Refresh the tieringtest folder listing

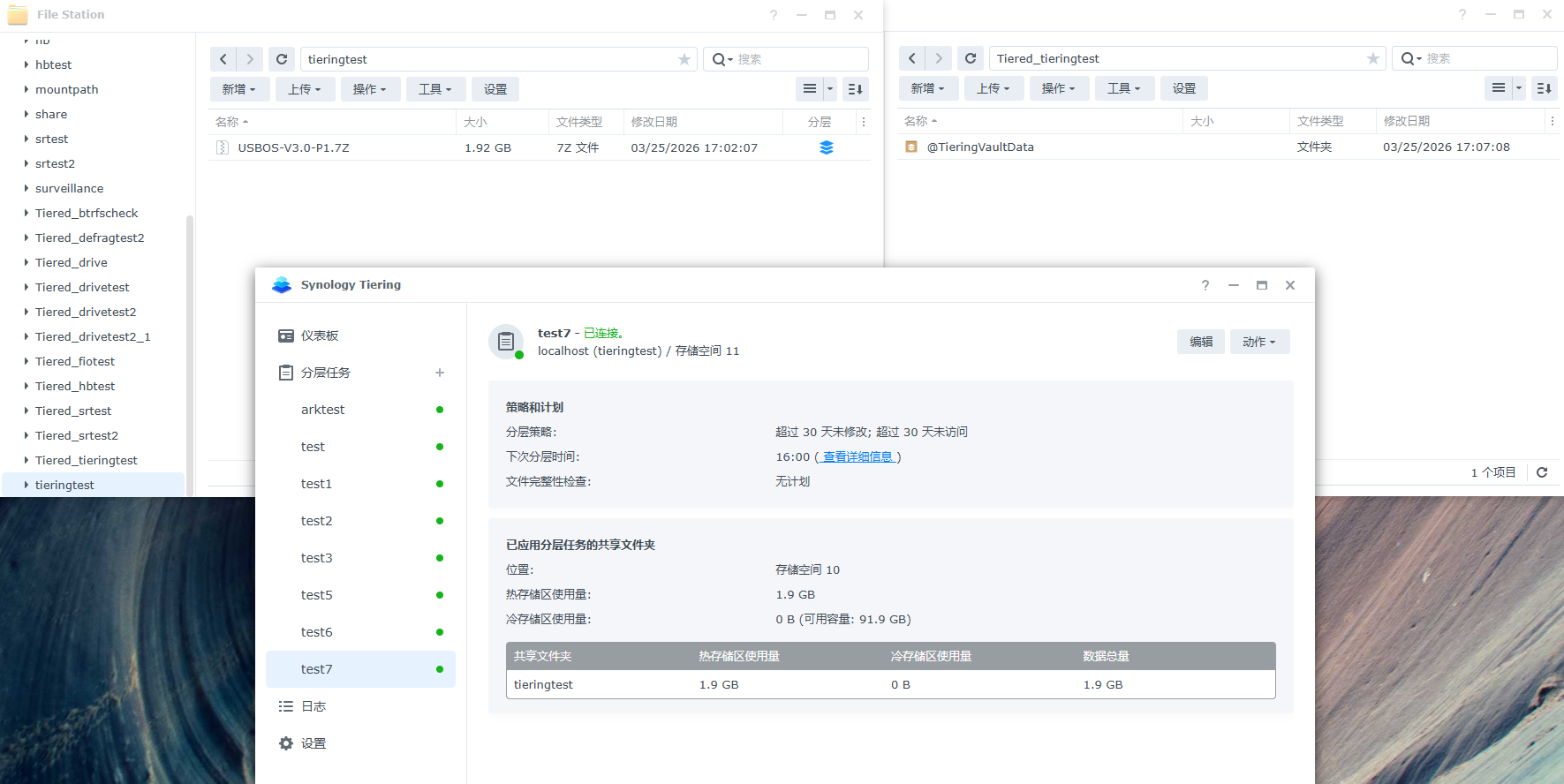282,59
